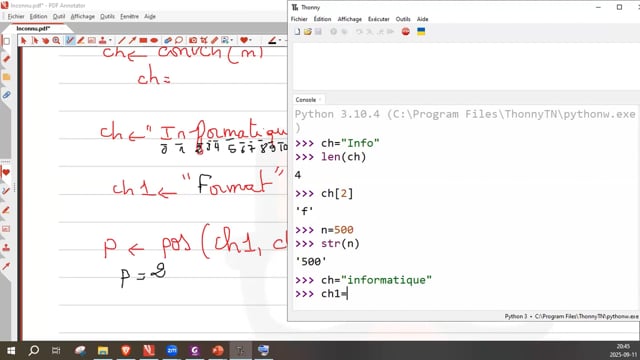The image size is (640, 360).
Task: Click the camera snapshot tool
Action: [x=193, y=40]
